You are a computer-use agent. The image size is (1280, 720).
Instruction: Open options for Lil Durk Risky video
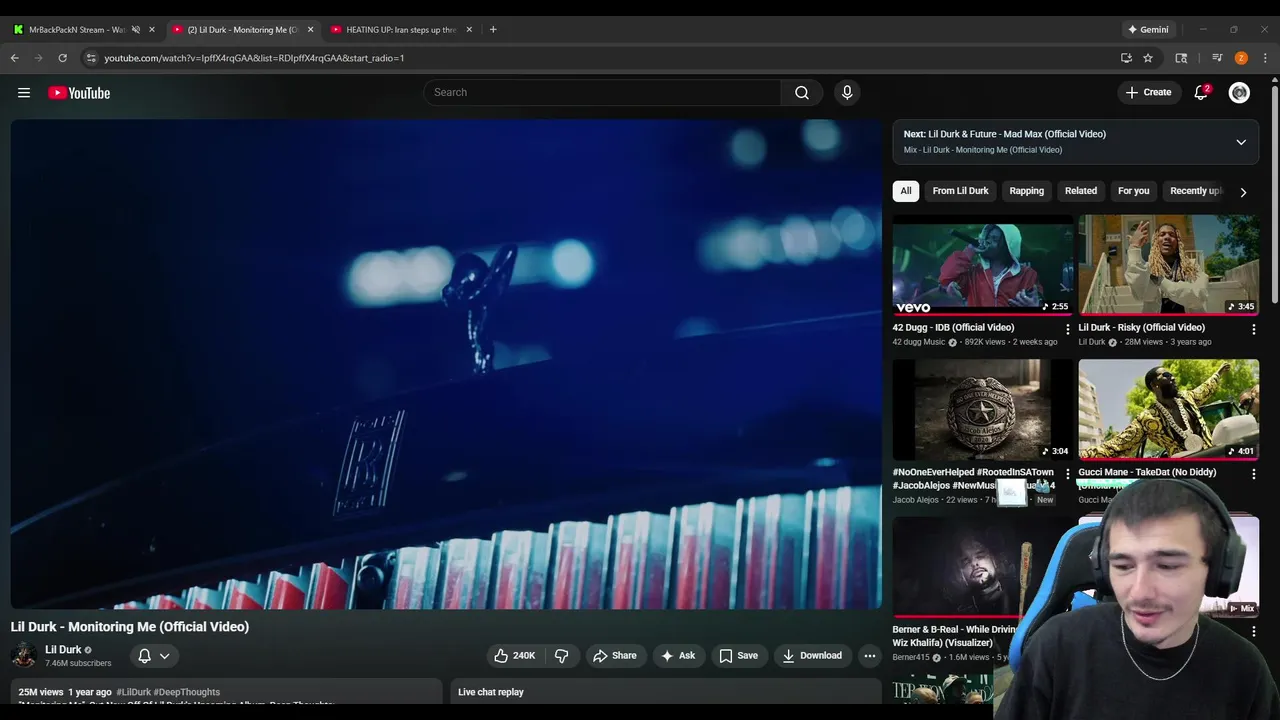tap(1253, 329)
